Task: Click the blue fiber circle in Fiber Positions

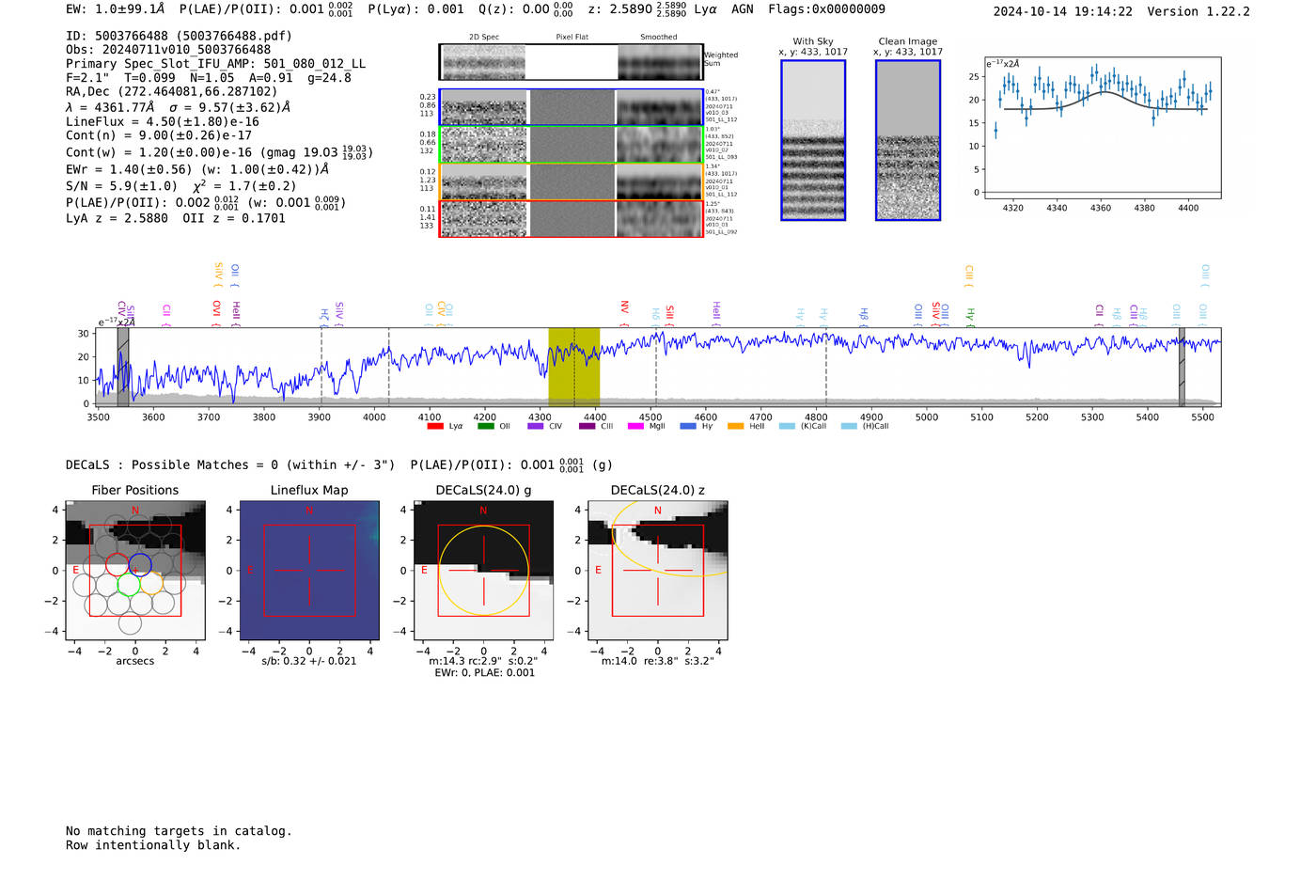Action: [x=140, y=564]
